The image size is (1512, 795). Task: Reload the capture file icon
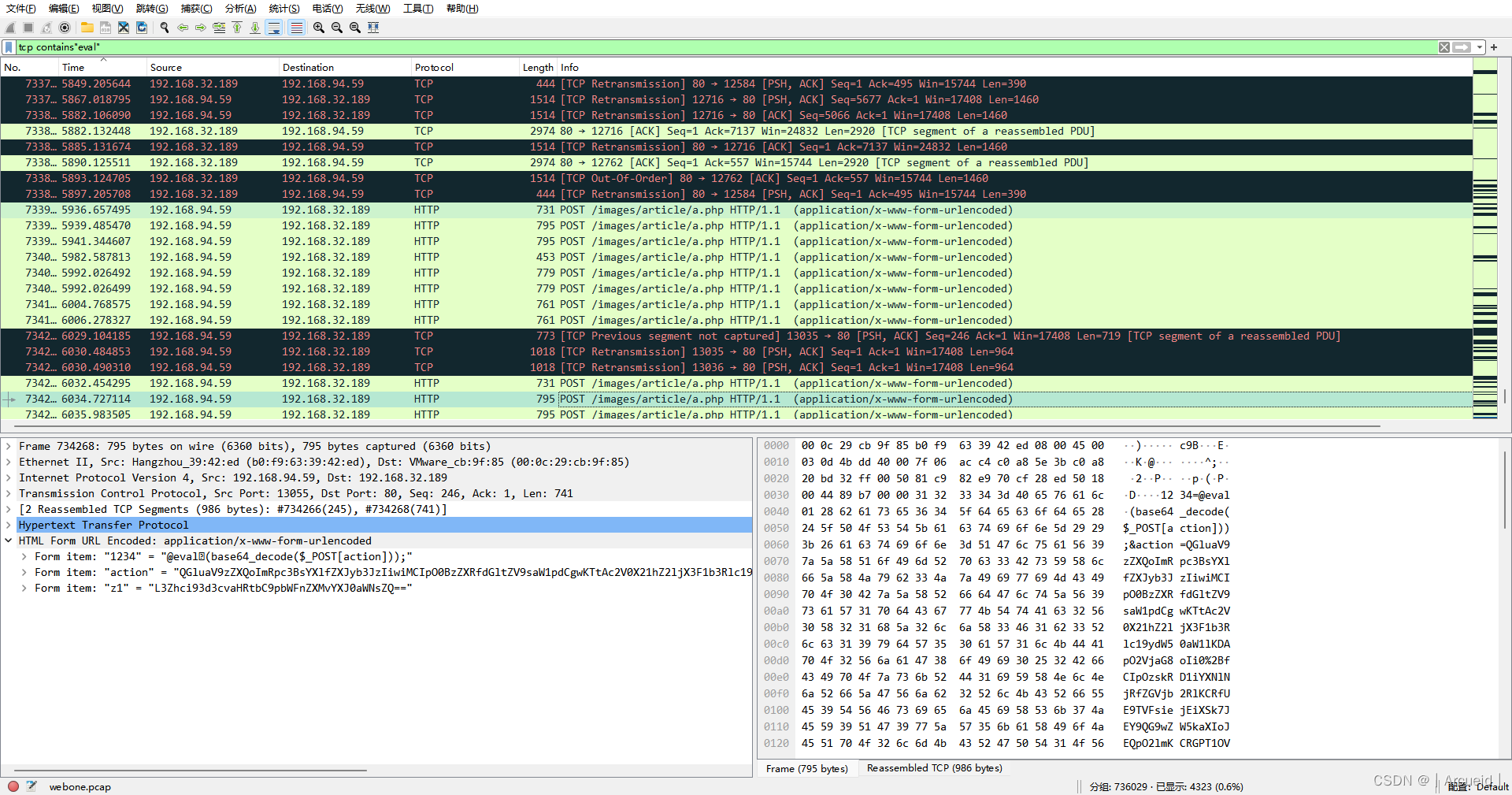click(142, 28)
